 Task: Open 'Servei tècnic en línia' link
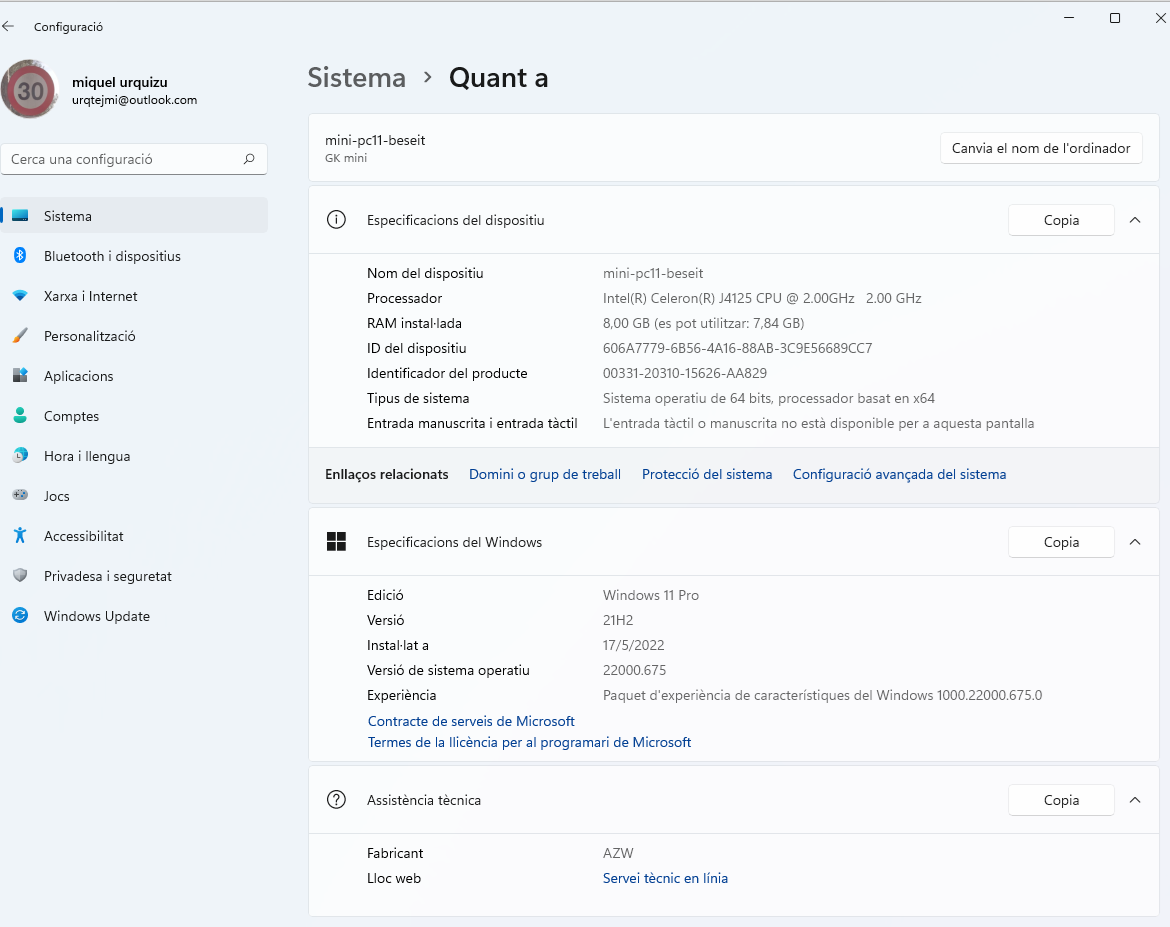pyautogui.click(x=665, y=878)
